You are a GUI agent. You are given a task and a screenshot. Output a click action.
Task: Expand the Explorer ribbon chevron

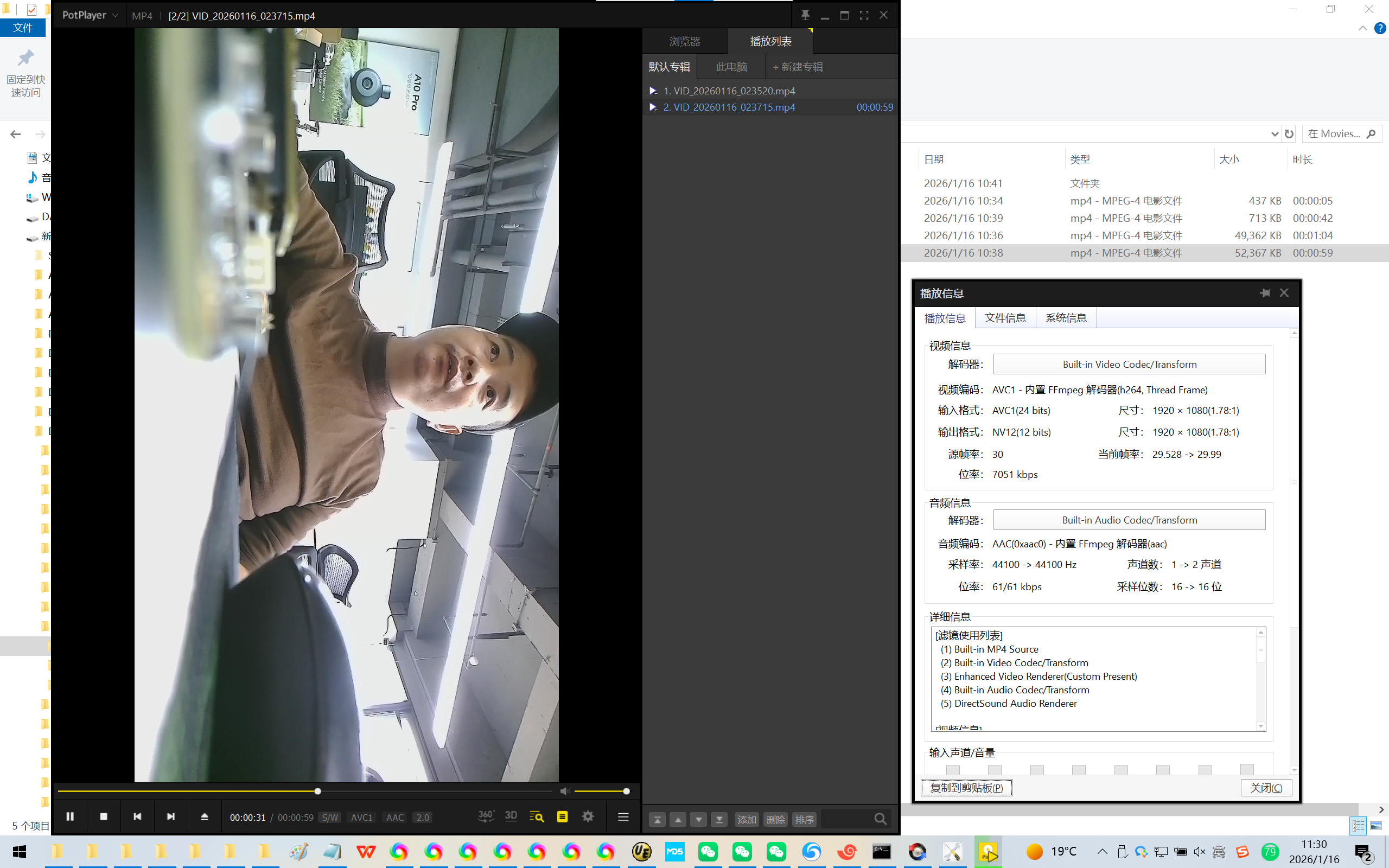[x=1362, y=28]
